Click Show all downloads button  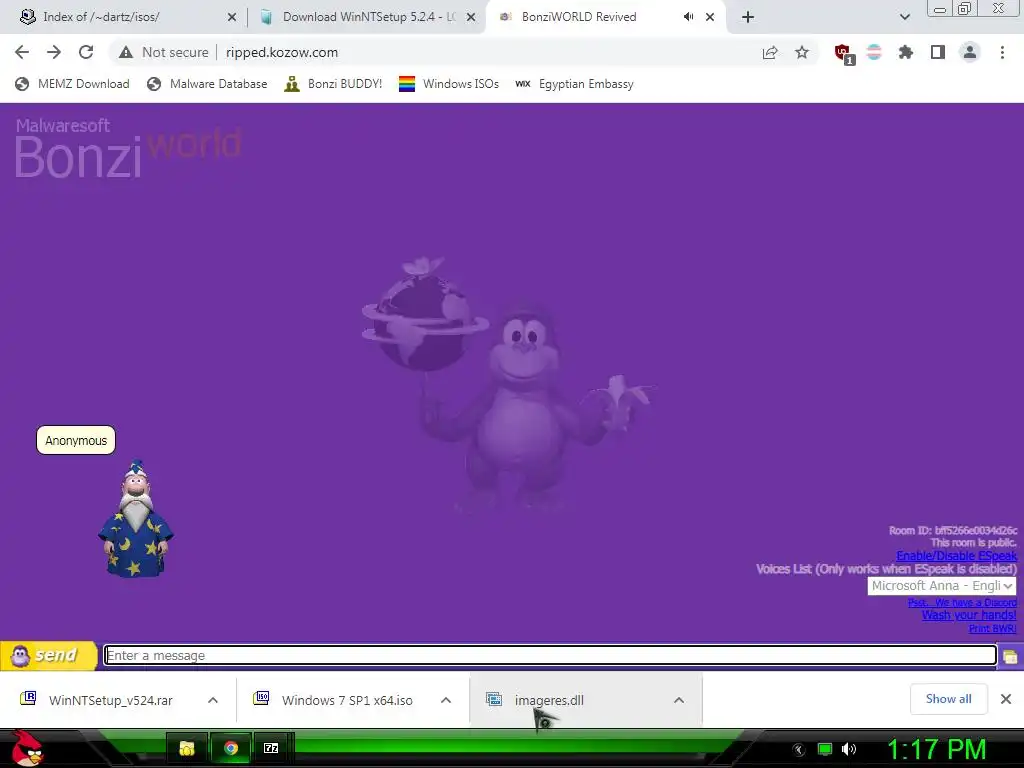(948, 699)
